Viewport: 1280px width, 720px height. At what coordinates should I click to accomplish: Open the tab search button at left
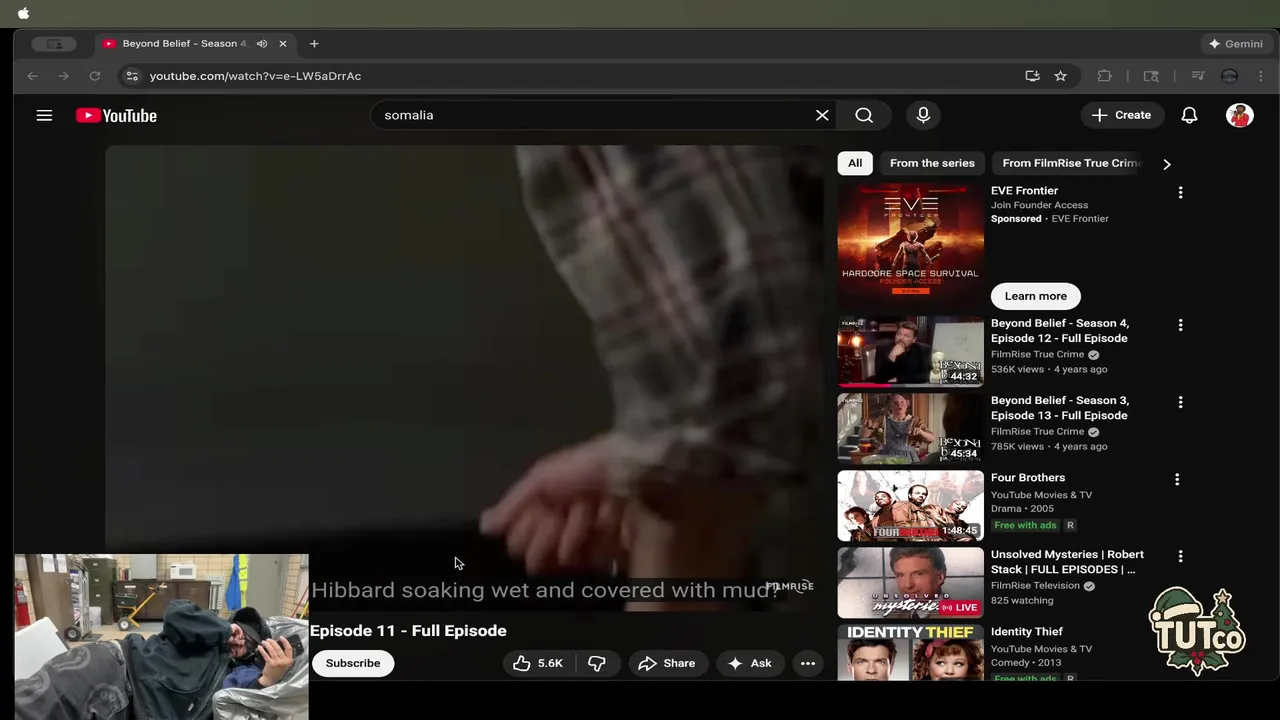(54, 44)
